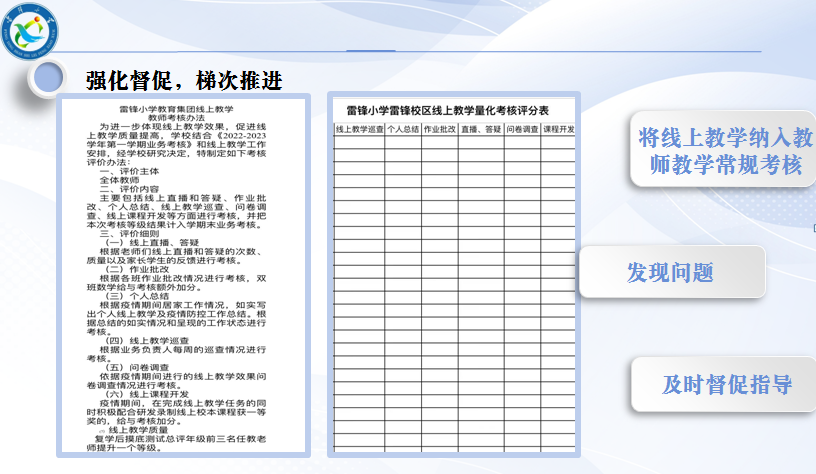816x474 pixels.
Task: Click the 课程开发 column header
Action: point(558,130)
